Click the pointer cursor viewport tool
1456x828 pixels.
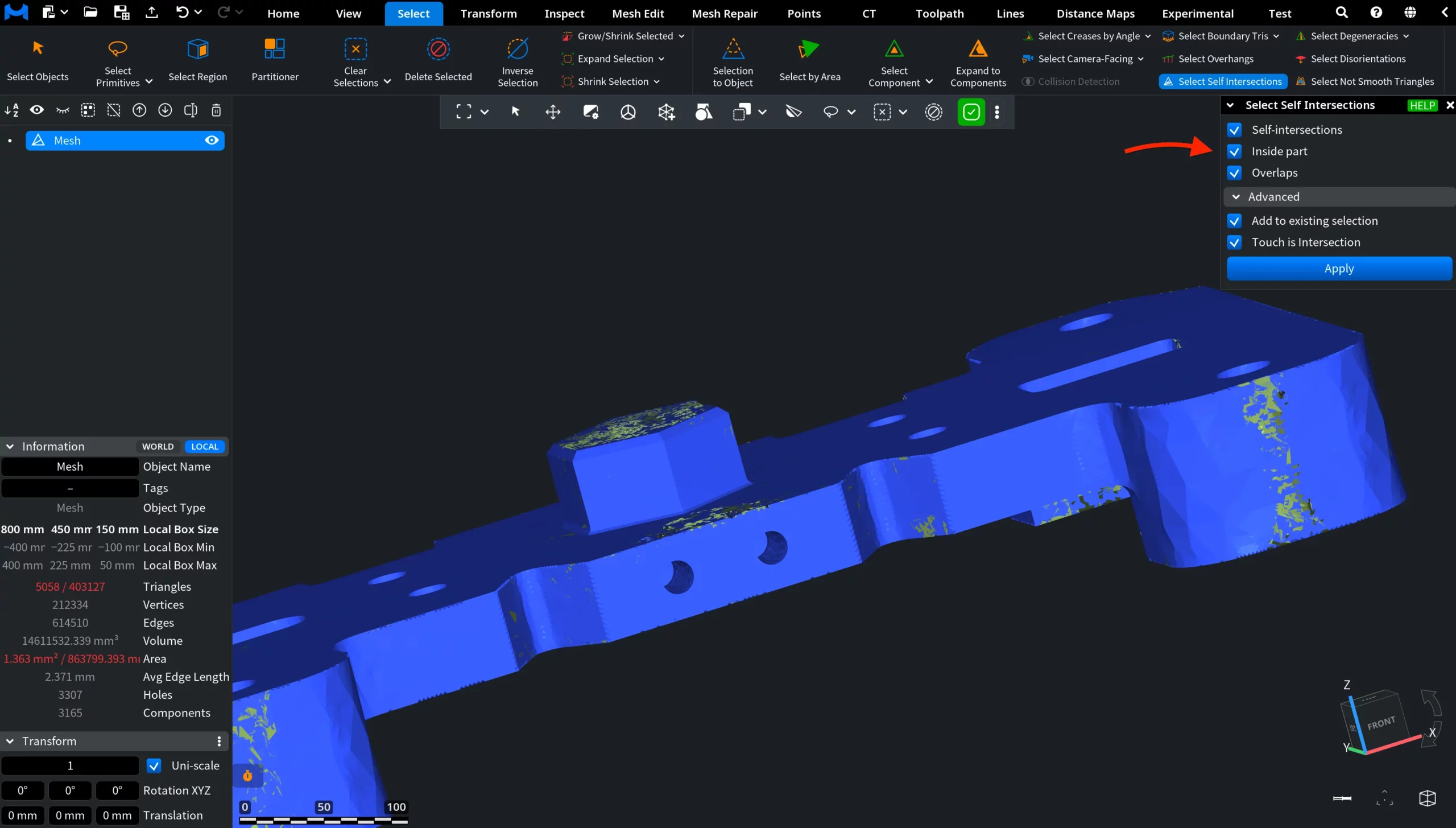point(515,112)
